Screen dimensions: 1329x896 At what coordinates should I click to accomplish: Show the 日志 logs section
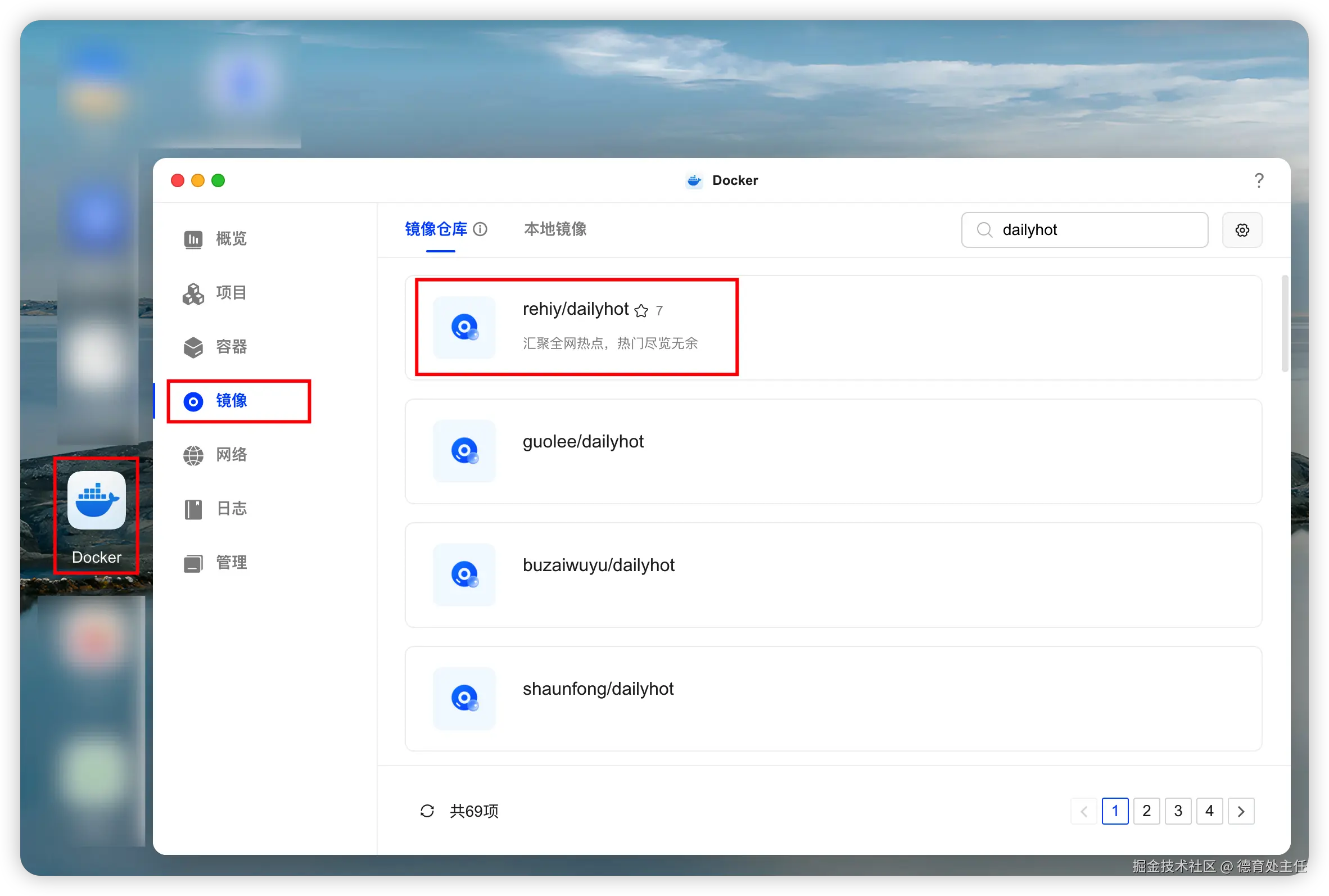click(215, 509)
